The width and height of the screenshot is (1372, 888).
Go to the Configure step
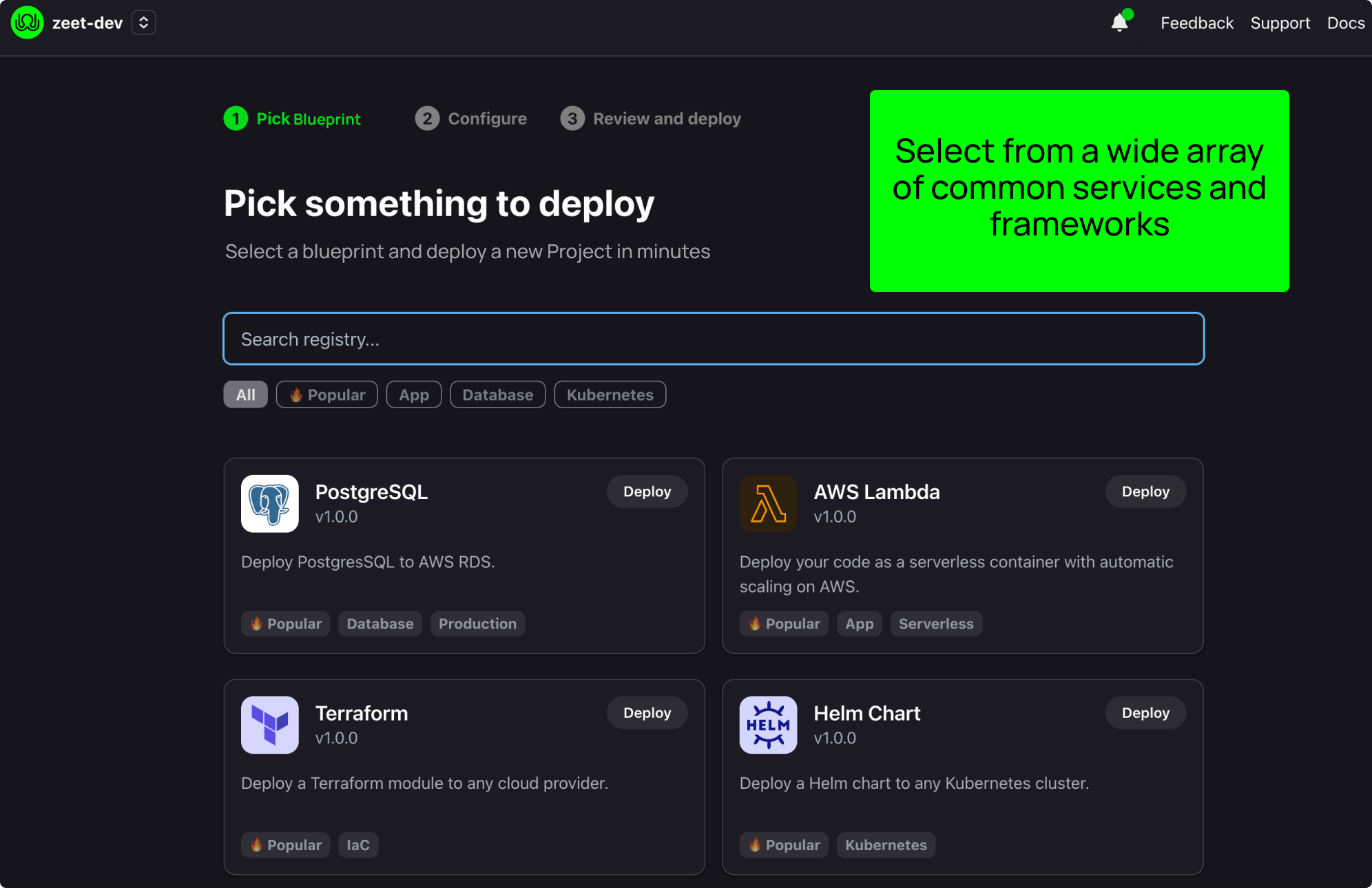point(471,118)
